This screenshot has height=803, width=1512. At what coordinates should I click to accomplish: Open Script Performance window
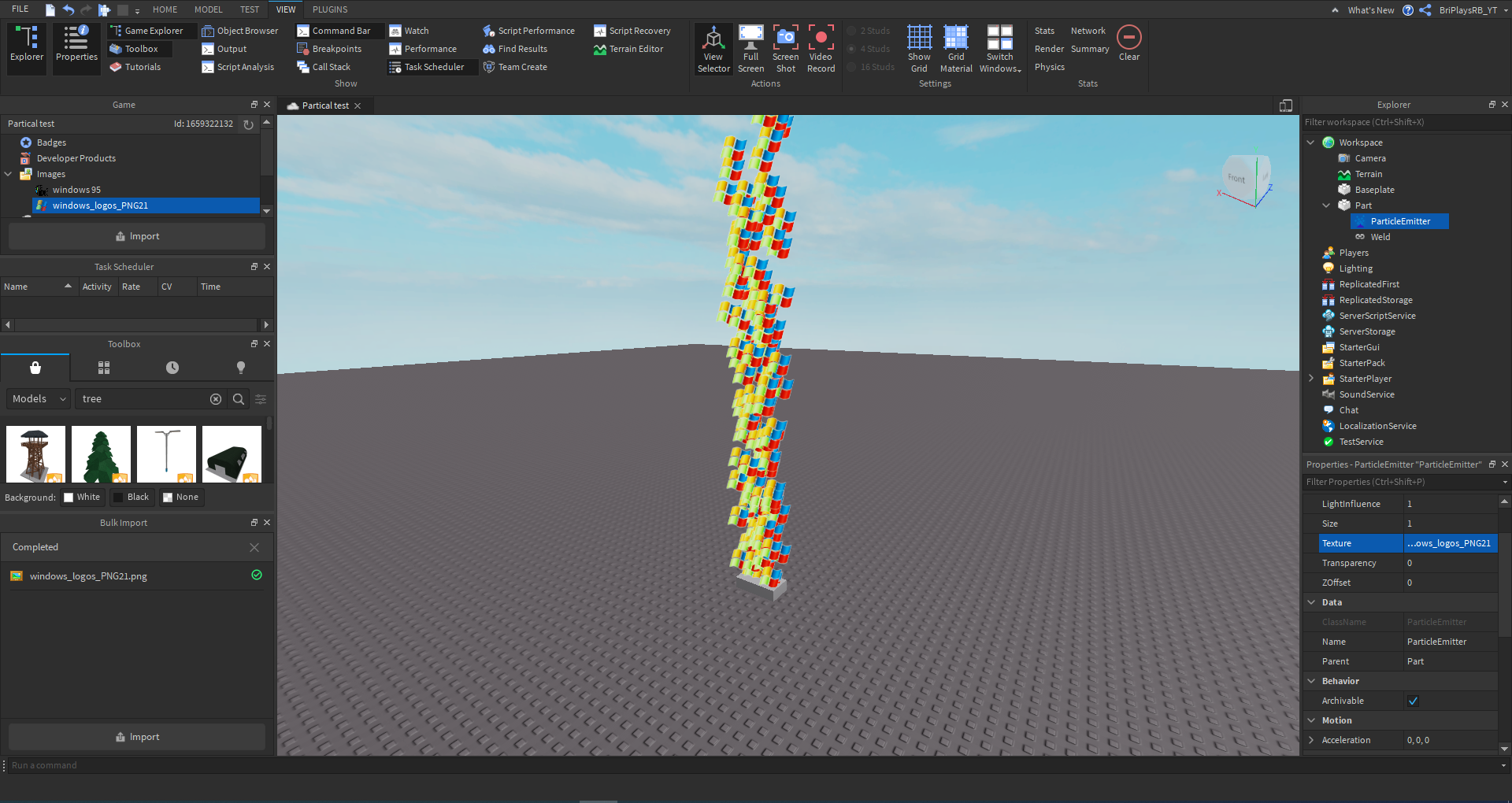tap(528, 31)
